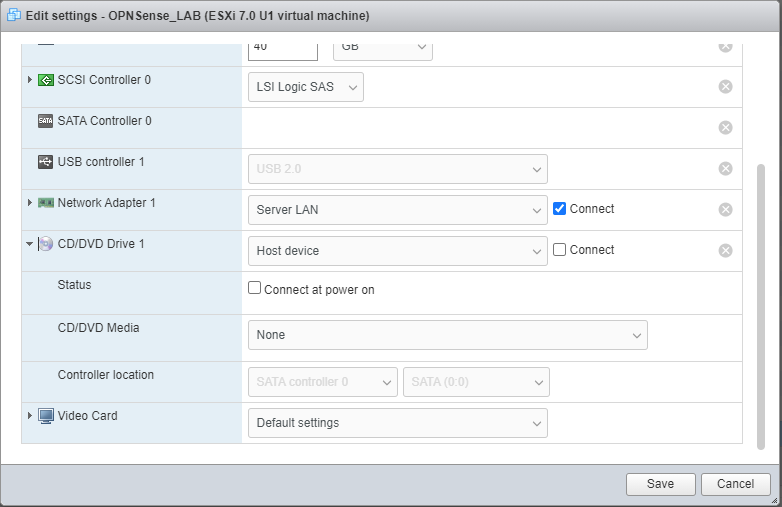Open USB 2.0 controller type dropdown
Screen dimensions: 782x507
(x=397, y=169)
